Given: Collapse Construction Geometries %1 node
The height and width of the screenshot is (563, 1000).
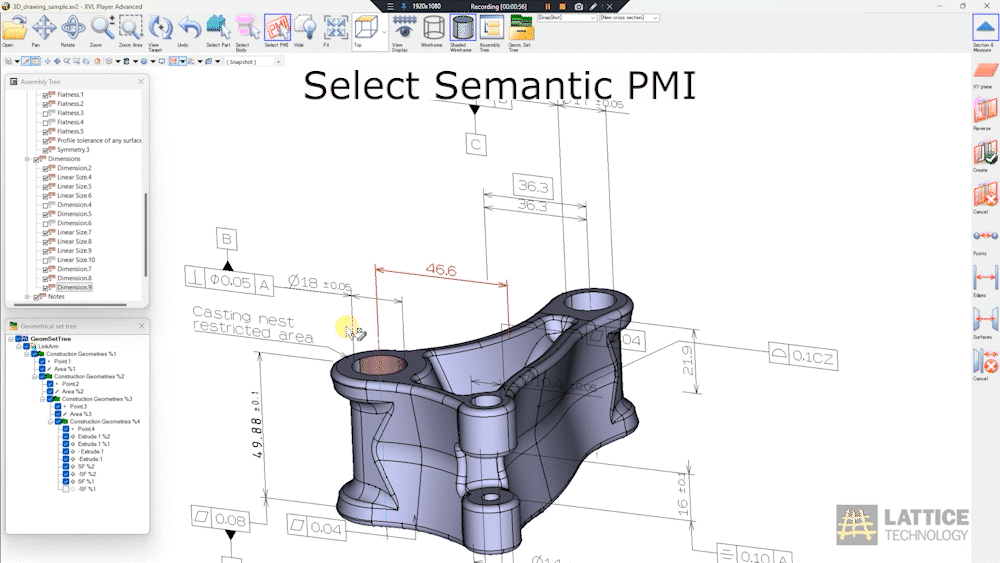Looking at the screenshot, I should tap(27, 354).
